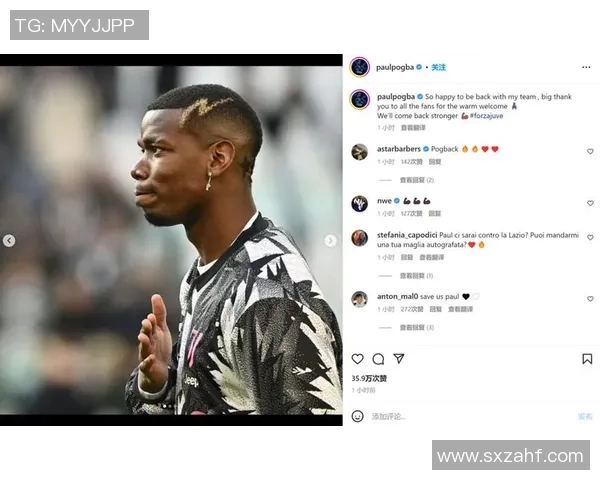Share post via paper plane icon

point(399,358)
